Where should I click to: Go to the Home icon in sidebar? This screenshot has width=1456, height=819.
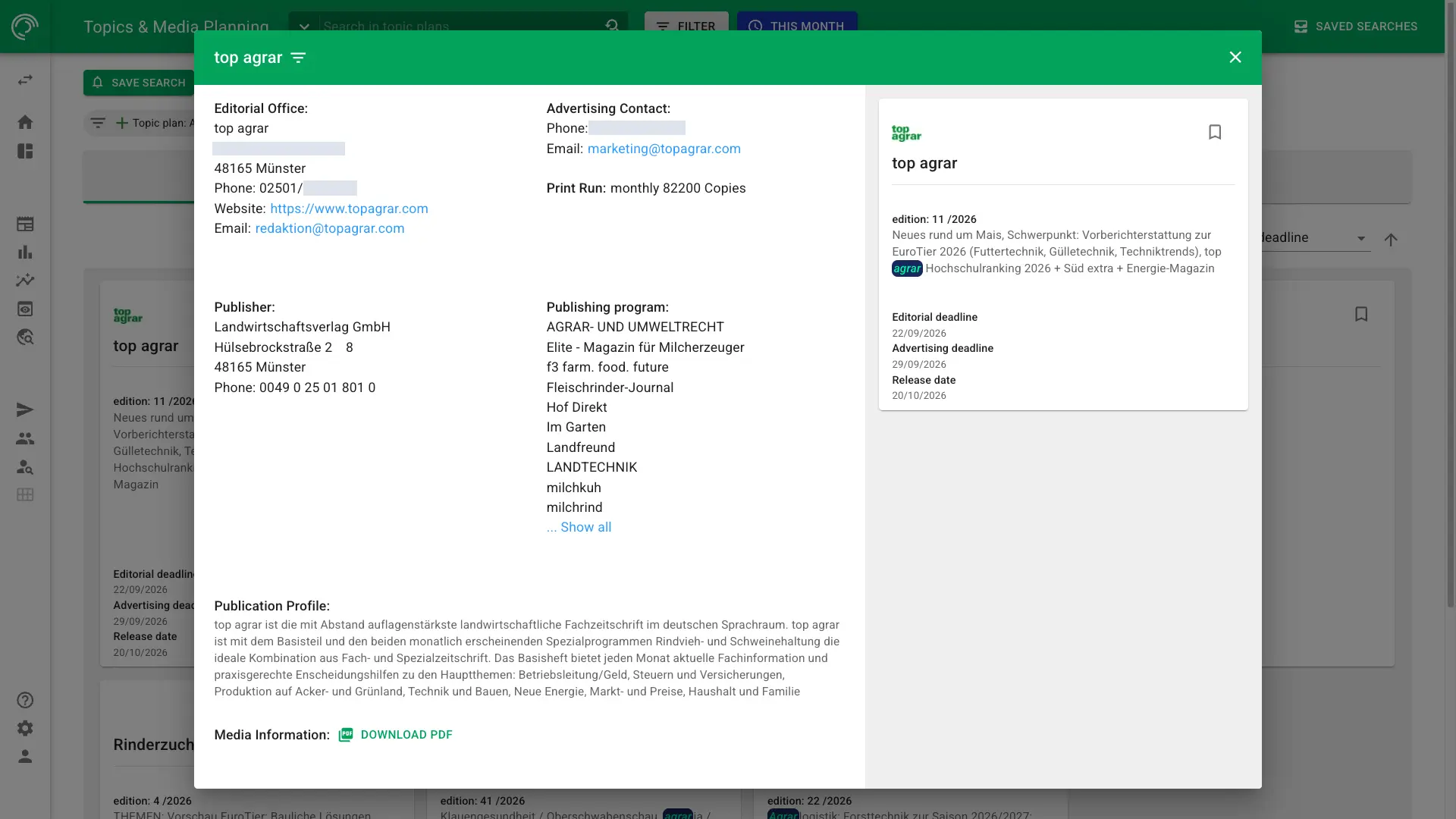click(25, 122)
